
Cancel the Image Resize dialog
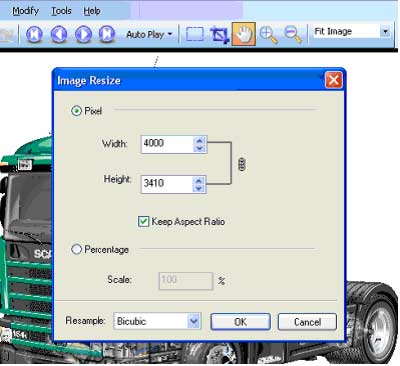tap(307, 322)
